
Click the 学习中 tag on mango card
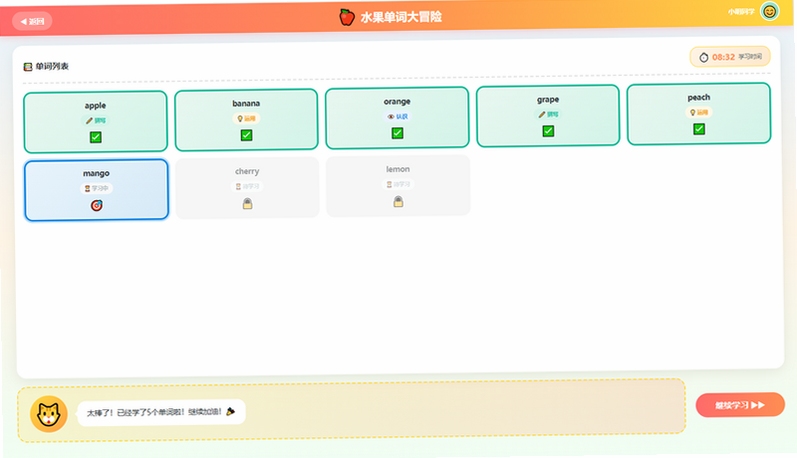pyautogui.click(x=96, y=189)
